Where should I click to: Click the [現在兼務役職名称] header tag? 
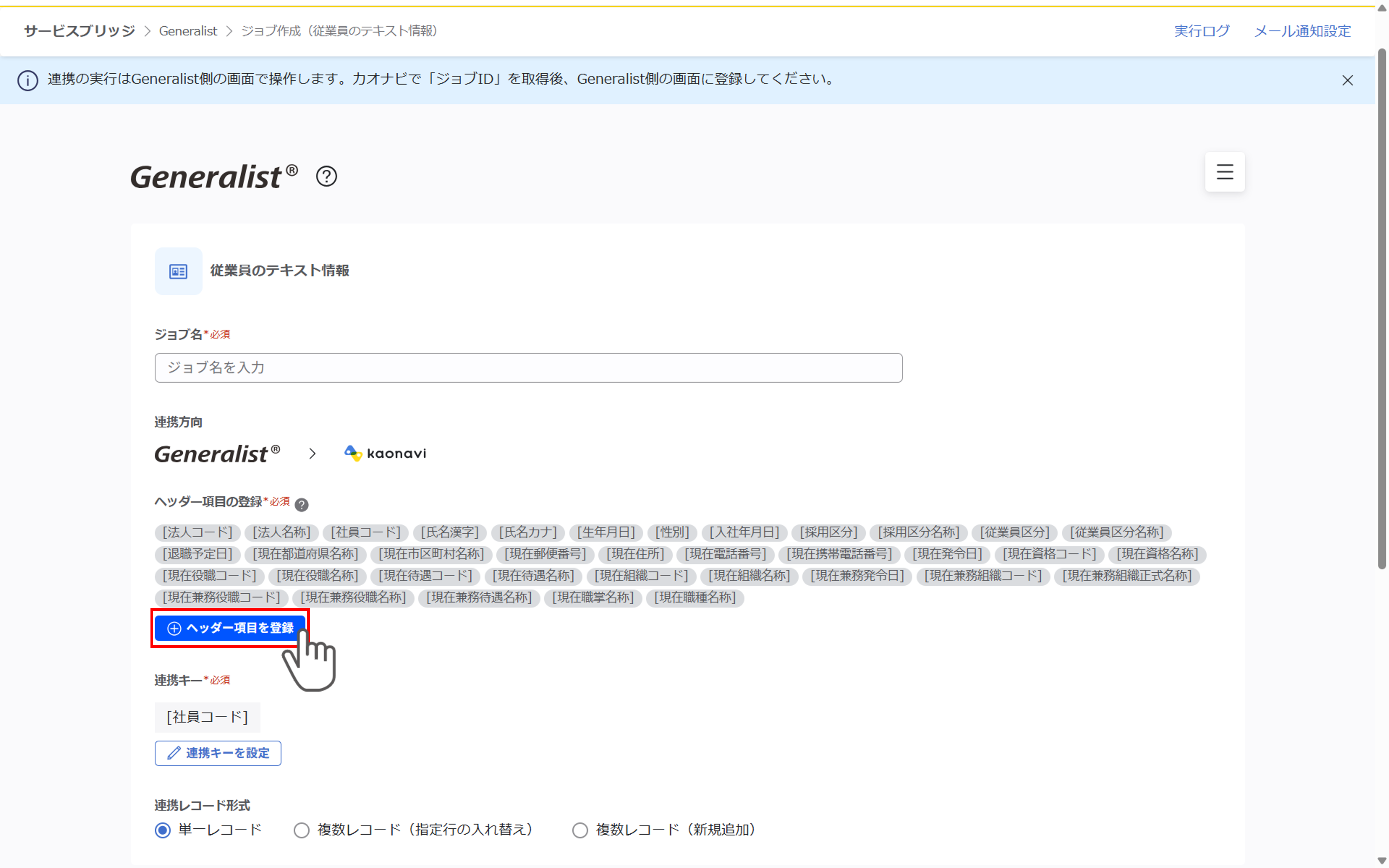(x=353, y=598)
